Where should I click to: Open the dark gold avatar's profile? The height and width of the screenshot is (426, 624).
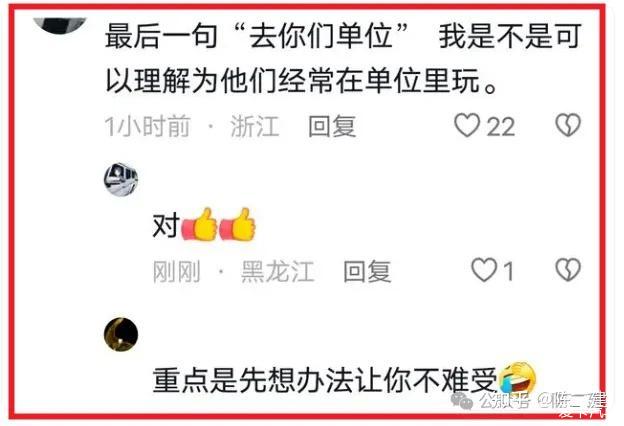point(121,334)
